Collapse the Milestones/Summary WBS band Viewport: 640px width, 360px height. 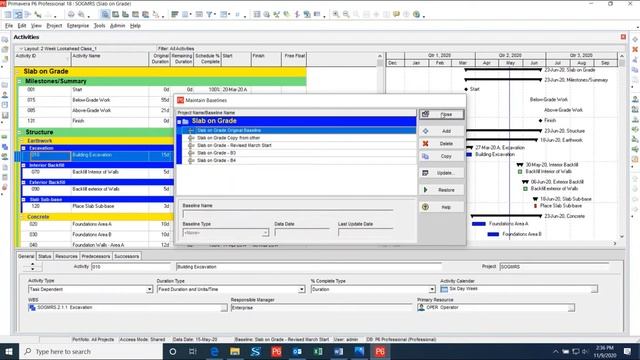[x=19, y=82]
